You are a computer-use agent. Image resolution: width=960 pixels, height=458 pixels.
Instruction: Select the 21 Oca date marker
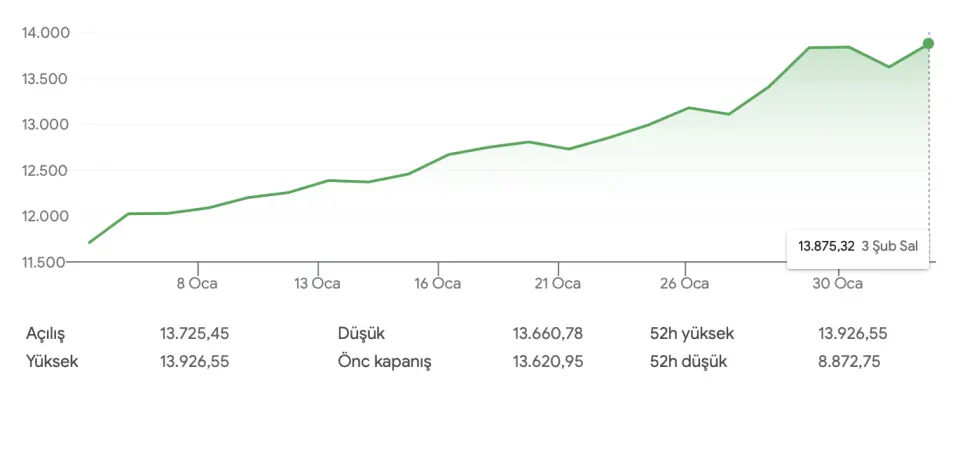point(557,284)
